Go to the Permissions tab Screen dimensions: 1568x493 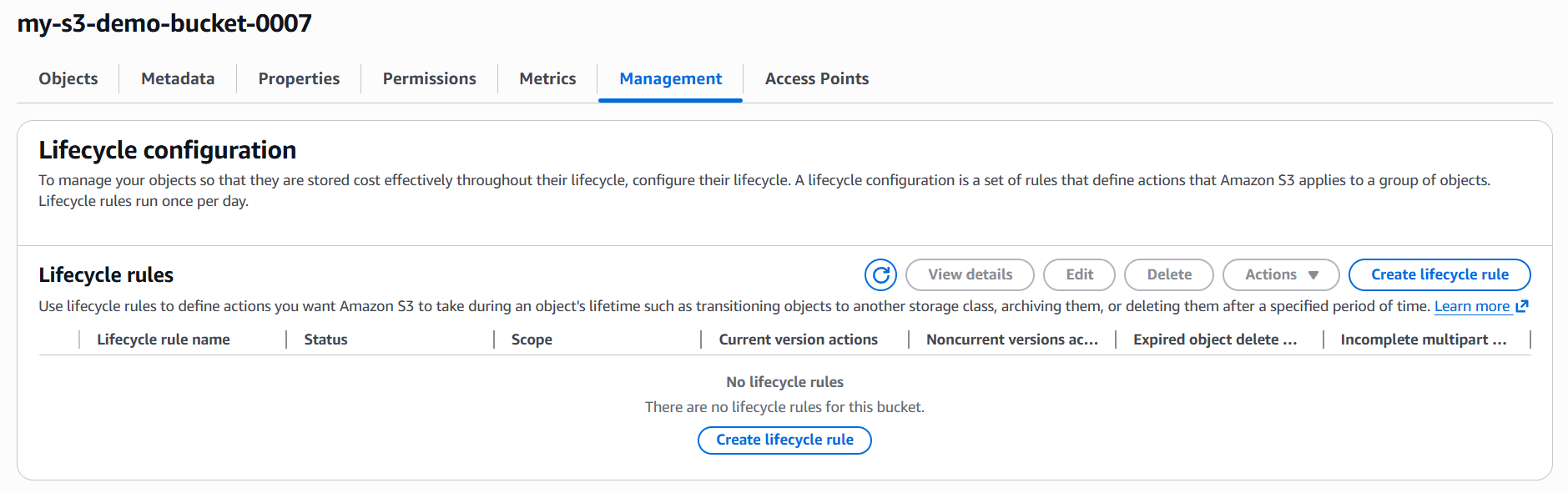click(430, 78)
